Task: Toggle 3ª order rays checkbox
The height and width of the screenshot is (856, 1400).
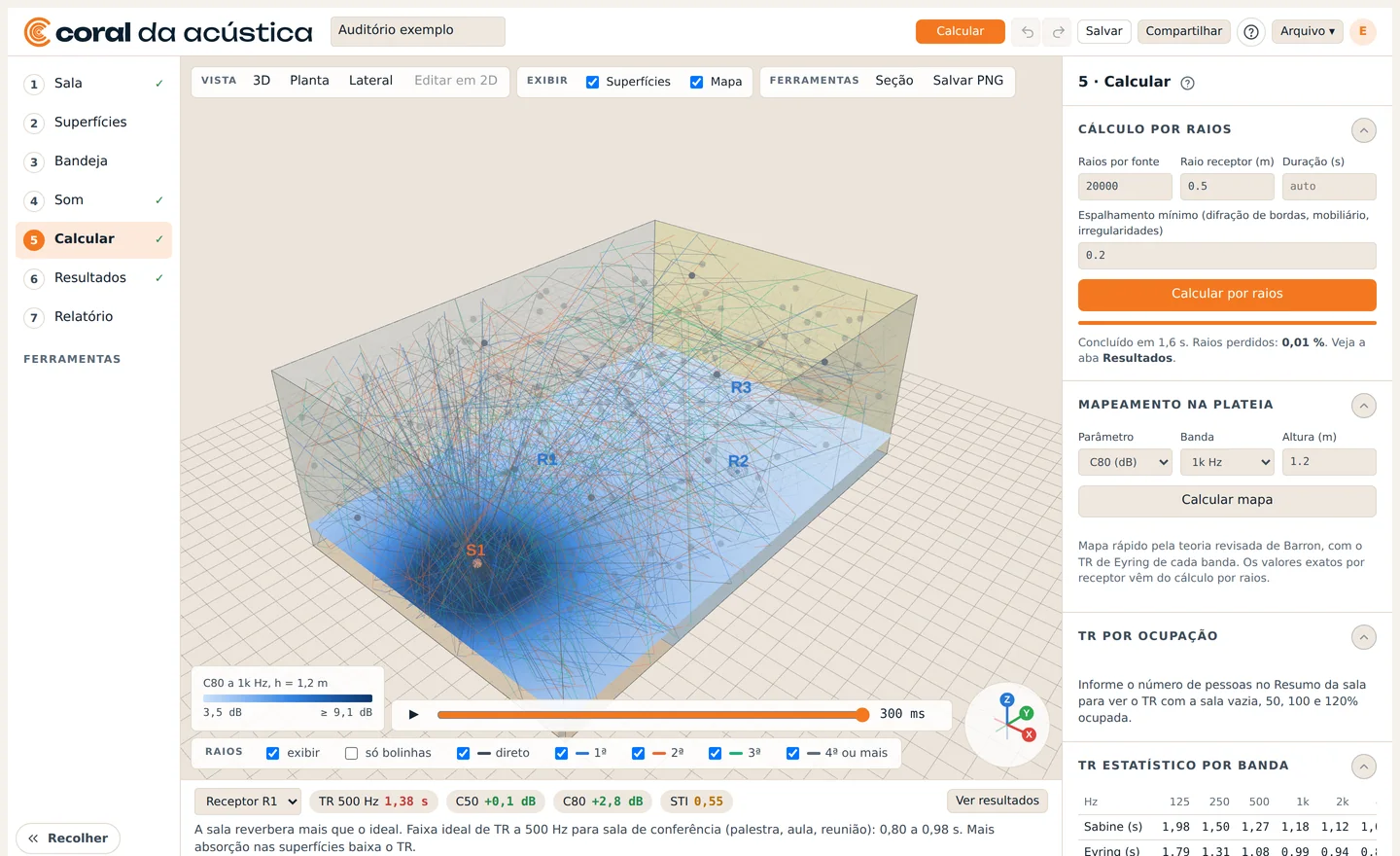Action: pyautogui.click(x=715, y=753)
